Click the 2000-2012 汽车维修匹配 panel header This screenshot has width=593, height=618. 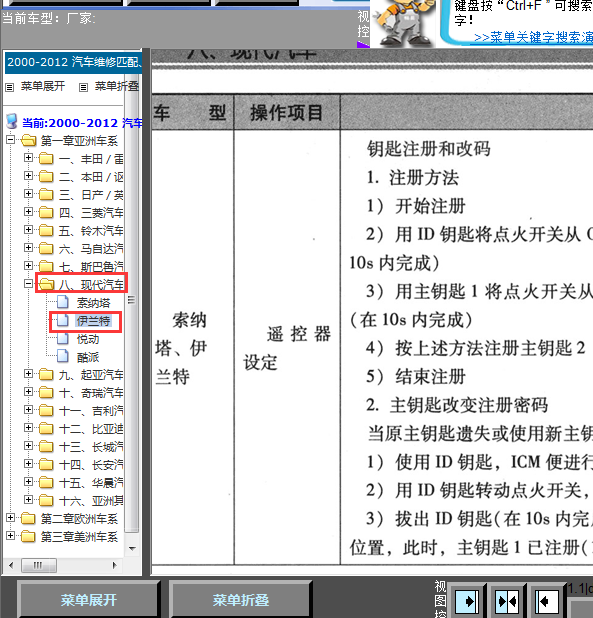point(73,62)
